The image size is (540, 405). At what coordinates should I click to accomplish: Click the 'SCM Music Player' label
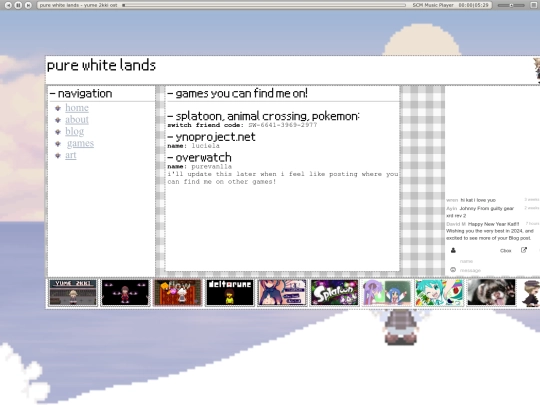[x=433, y=5]
